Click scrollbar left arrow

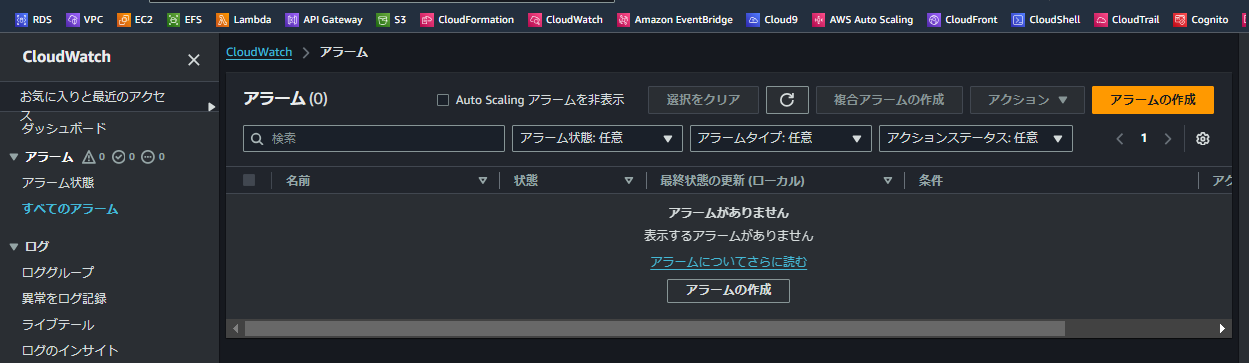point(235,328)
